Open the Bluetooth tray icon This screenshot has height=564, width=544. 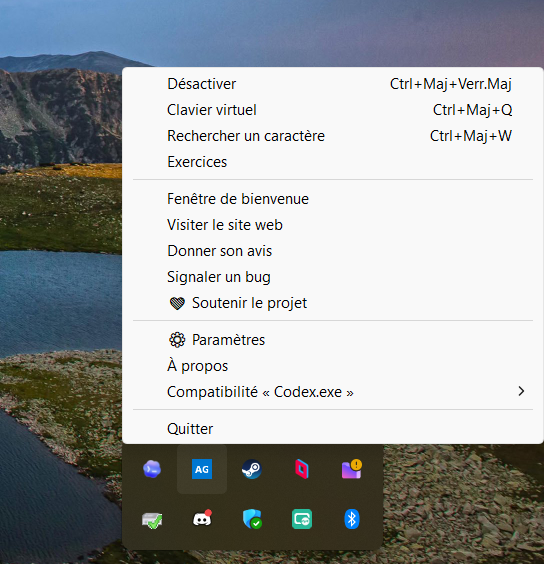(352, 519)
